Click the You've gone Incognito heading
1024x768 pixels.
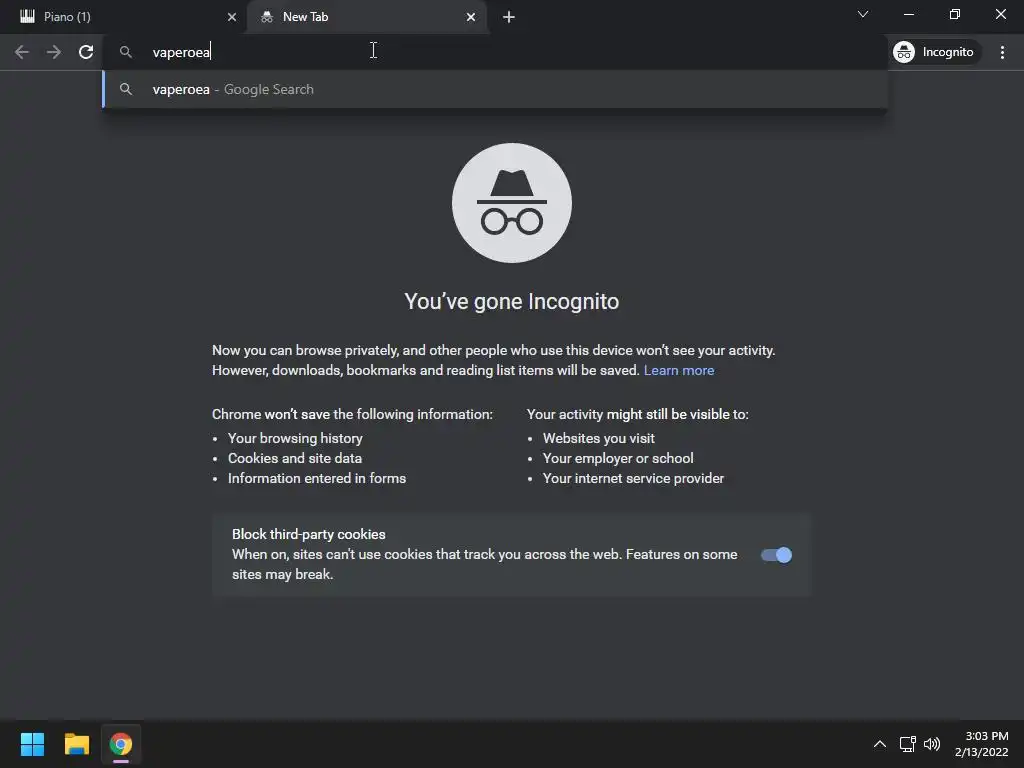click(x=511, y=302)
